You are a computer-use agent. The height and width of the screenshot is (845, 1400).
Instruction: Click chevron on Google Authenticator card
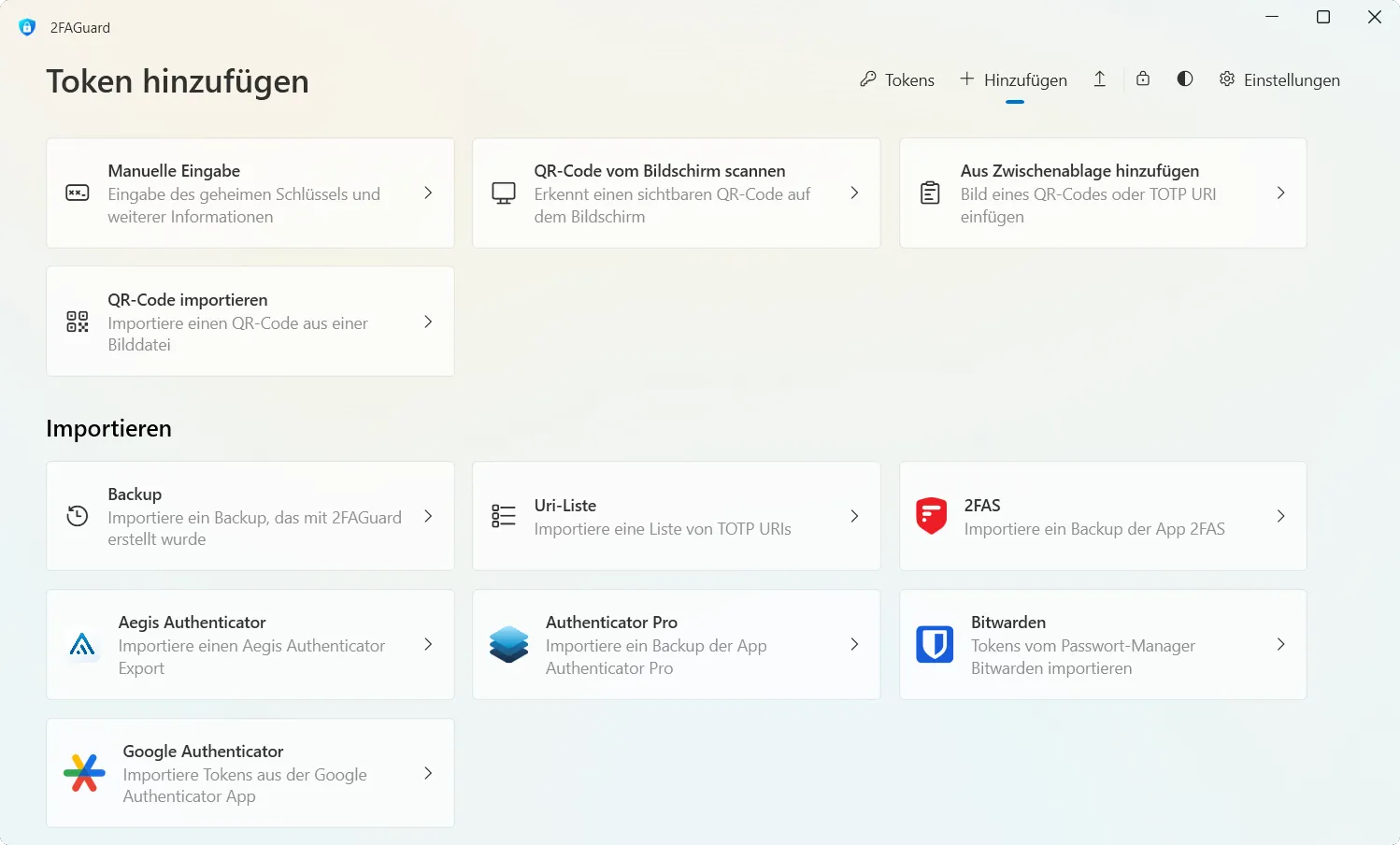click(428, 773)
